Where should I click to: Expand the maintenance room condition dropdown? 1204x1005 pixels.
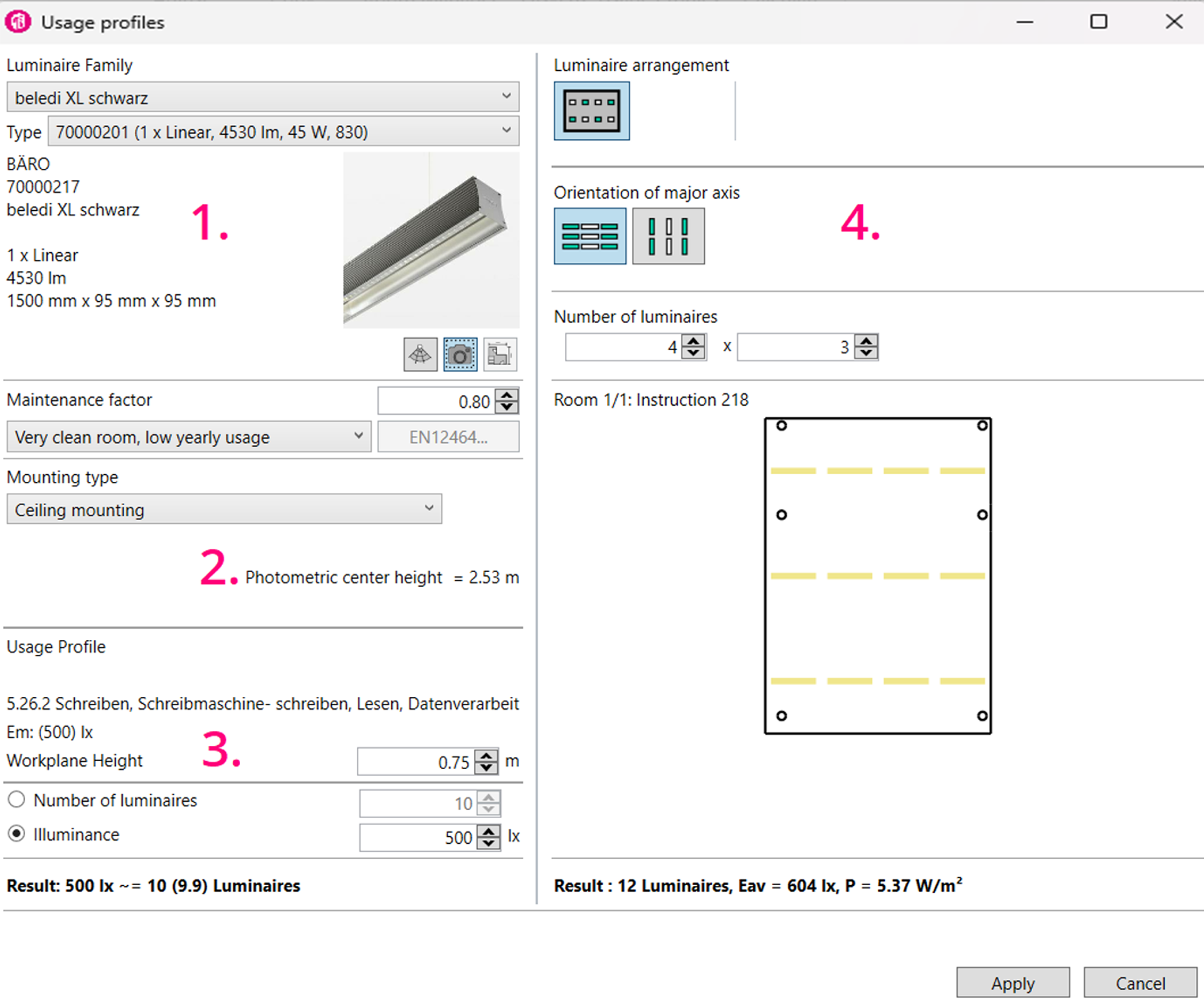pyautogui.click(x=189, y=437)
